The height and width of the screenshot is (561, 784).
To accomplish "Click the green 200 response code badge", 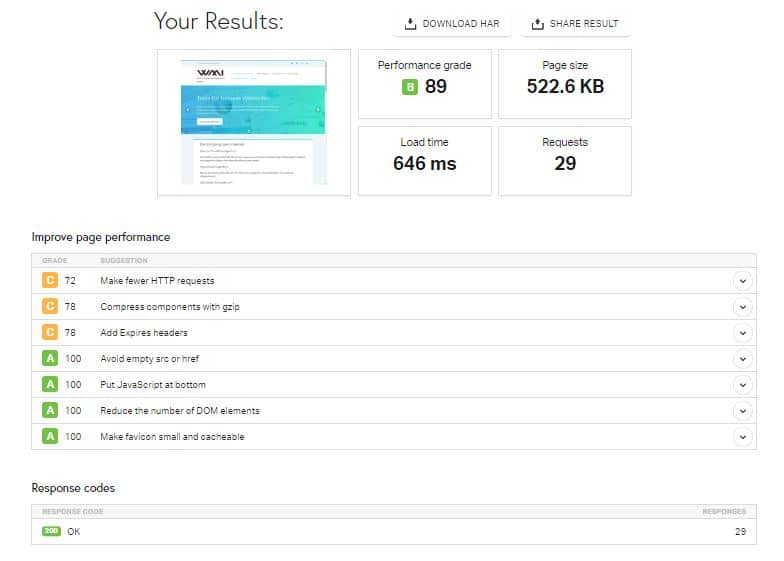I will [51, 531].
